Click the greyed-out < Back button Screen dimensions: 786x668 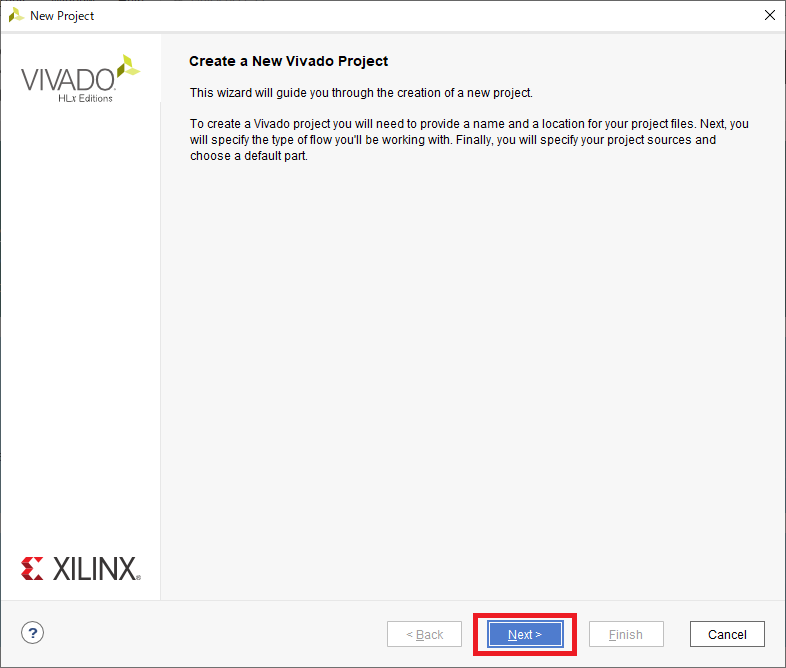point(424,634)
